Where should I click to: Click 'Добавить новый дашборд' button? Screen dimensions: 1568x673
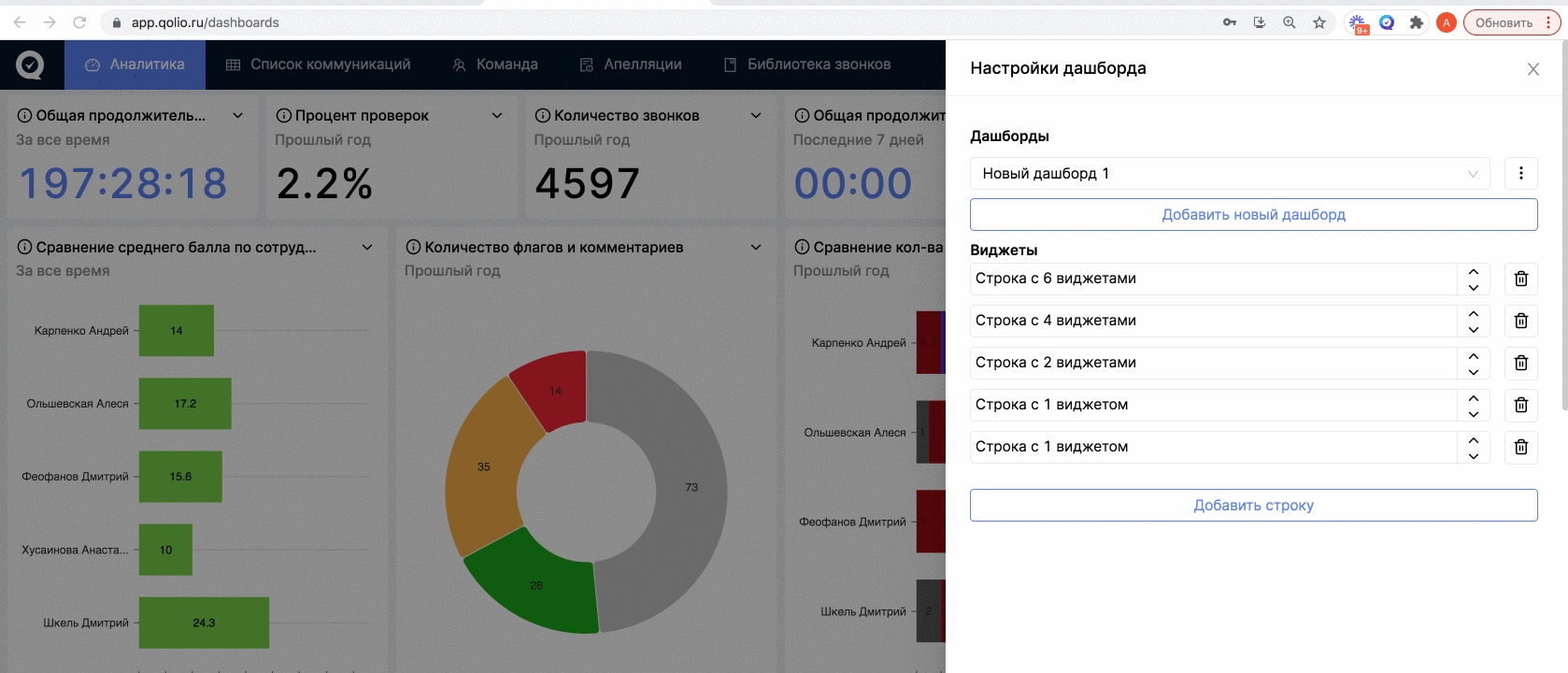(1253, 214)
